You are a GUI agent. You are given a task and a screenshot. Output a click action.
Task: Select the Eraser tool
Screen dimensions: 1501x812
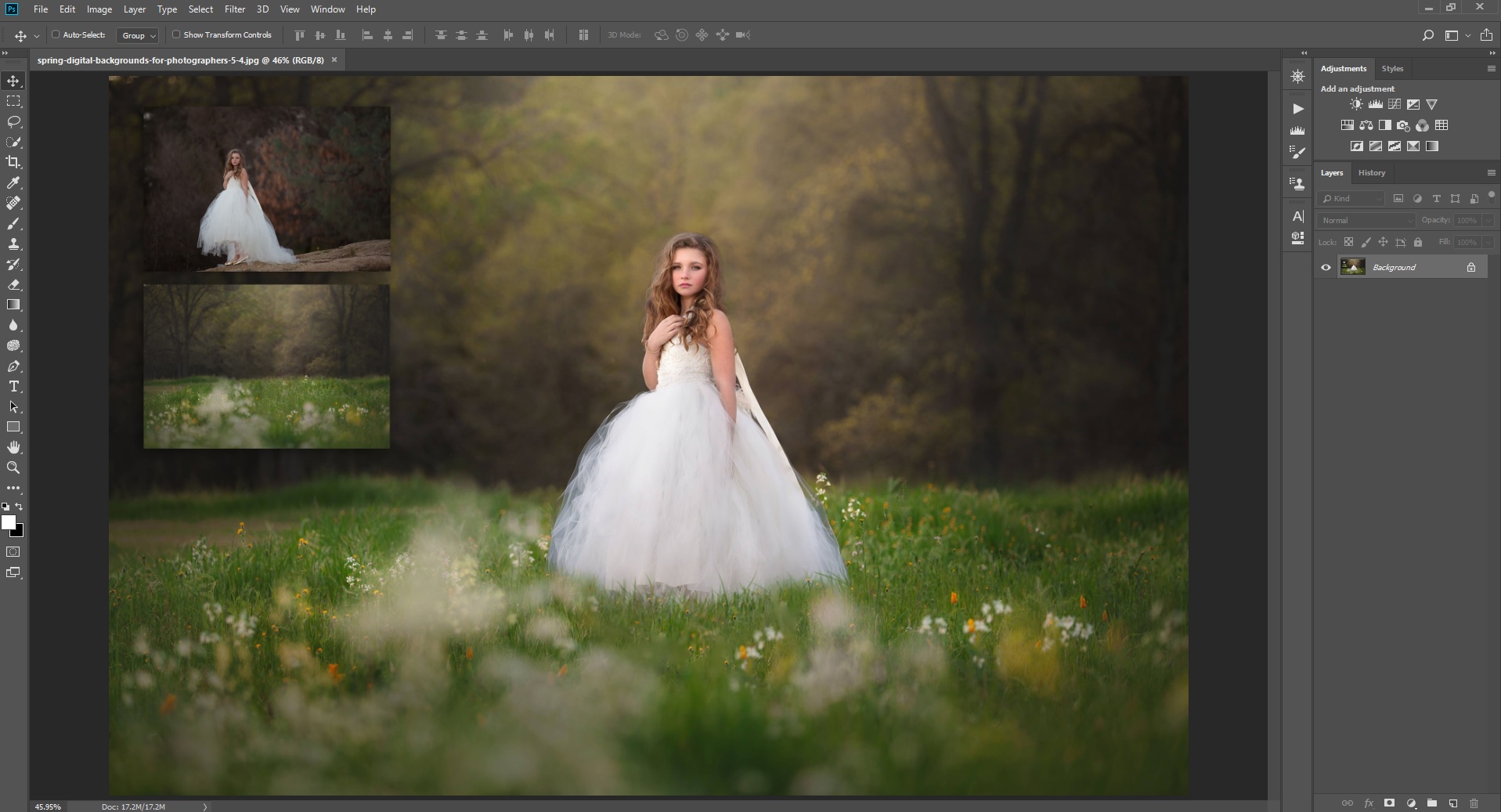(x=13, y=284)
